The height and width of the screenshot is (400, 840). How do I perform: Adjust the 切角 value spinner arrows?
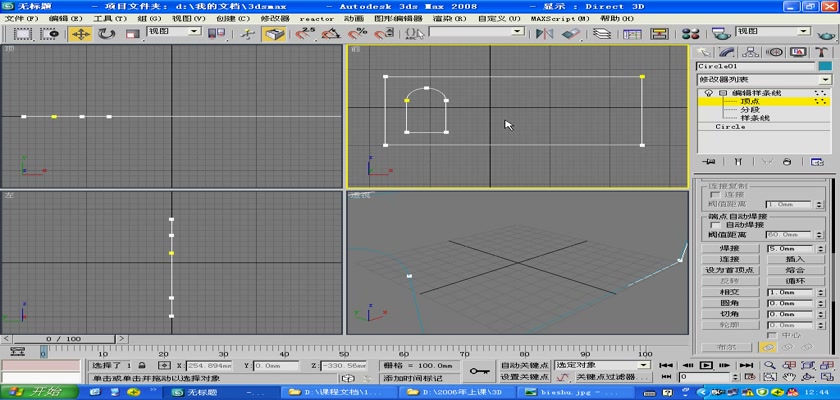click(x=820, y=314)
